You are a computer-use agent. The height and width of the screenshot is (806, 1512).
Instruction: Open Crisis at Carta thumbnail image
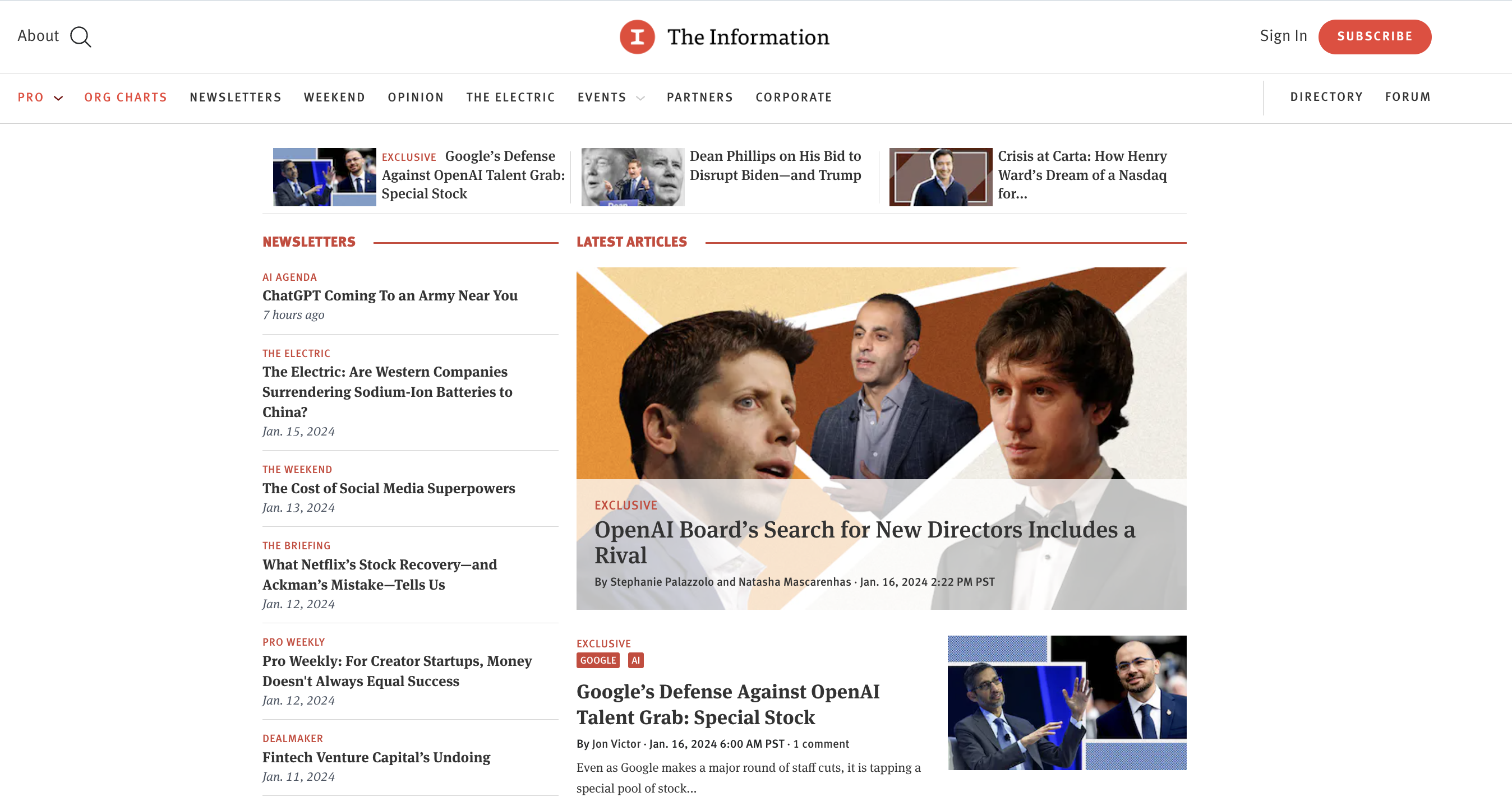pos(940,177)
